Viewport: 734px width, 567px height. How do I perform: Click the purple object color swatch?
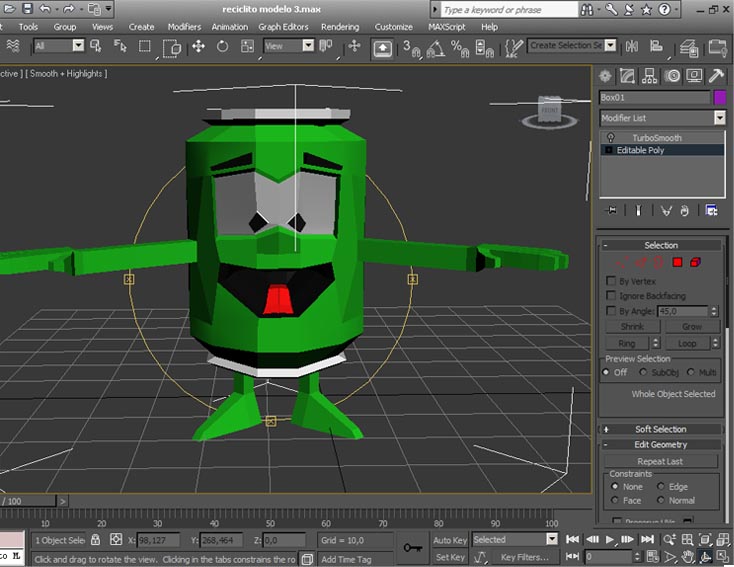pyautogui.click(x=719, y=97)
